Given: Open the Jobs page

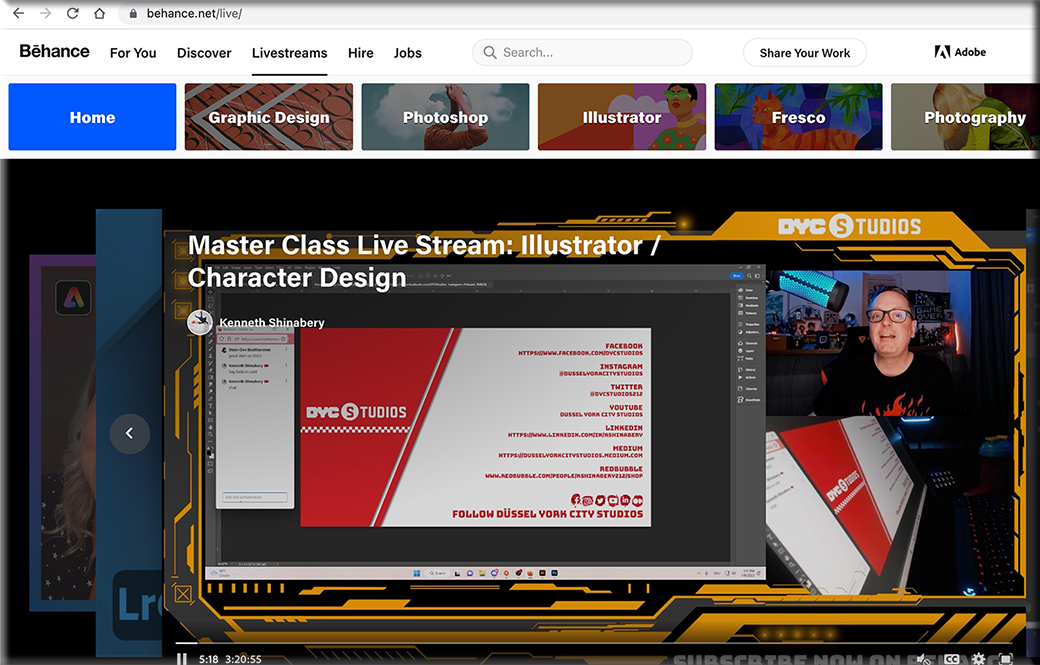Looking at the screenshot, I should click(x=407, y=53).
